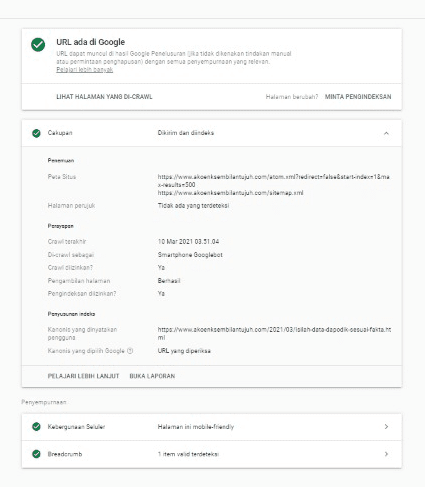Click Halaman ini mobile-friendly text
Screen dimensions: 425x487
(196, 427)
